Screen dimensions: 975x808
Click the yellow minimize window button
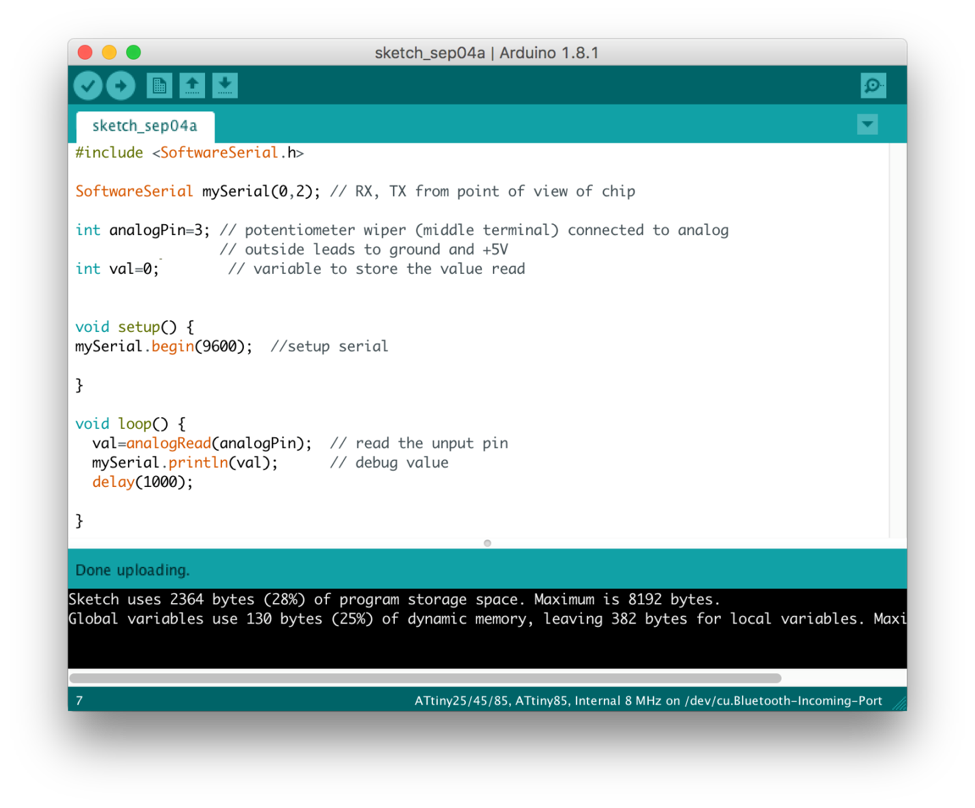coord(109,52)
